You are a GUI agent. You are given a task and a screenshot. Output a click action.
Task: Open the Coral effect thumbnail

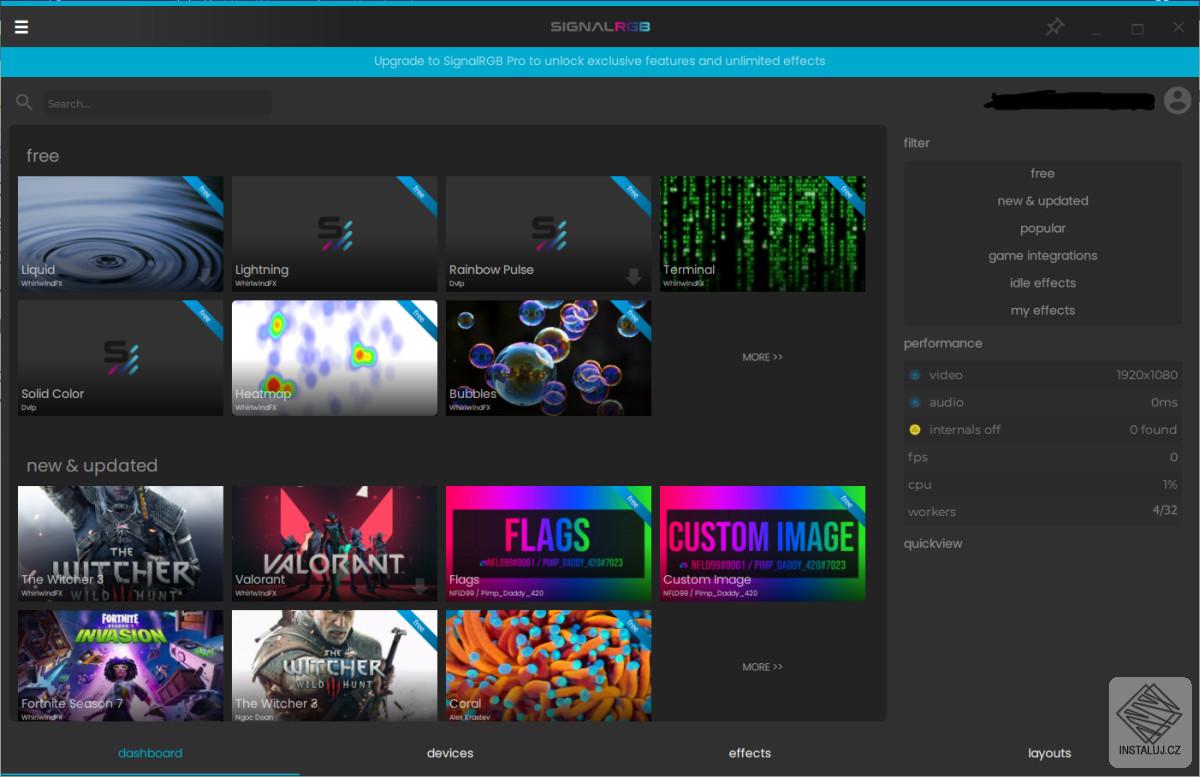[x=549, y=666]
